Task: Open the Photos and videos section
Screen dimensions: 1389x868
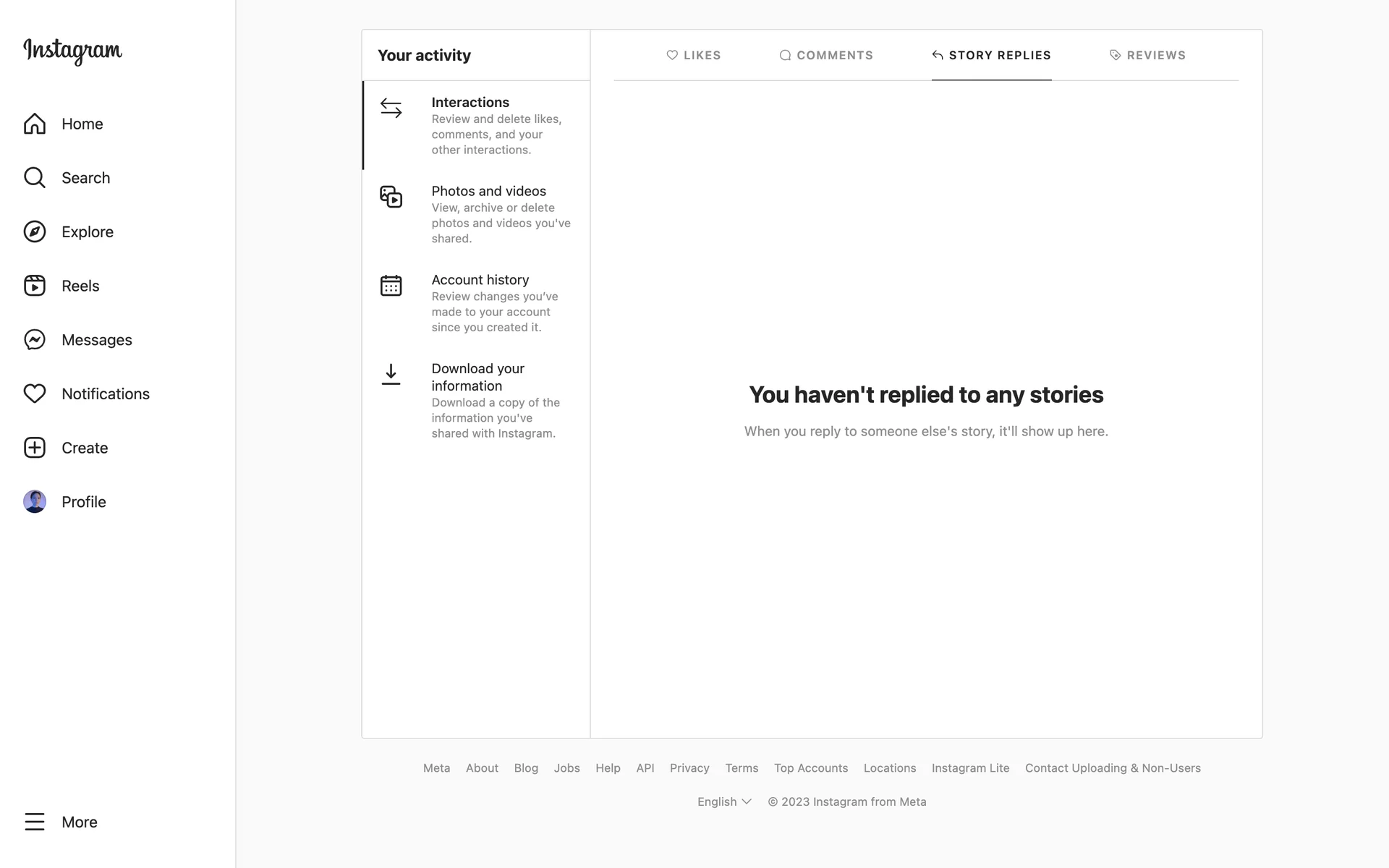Action: point(488,192)
